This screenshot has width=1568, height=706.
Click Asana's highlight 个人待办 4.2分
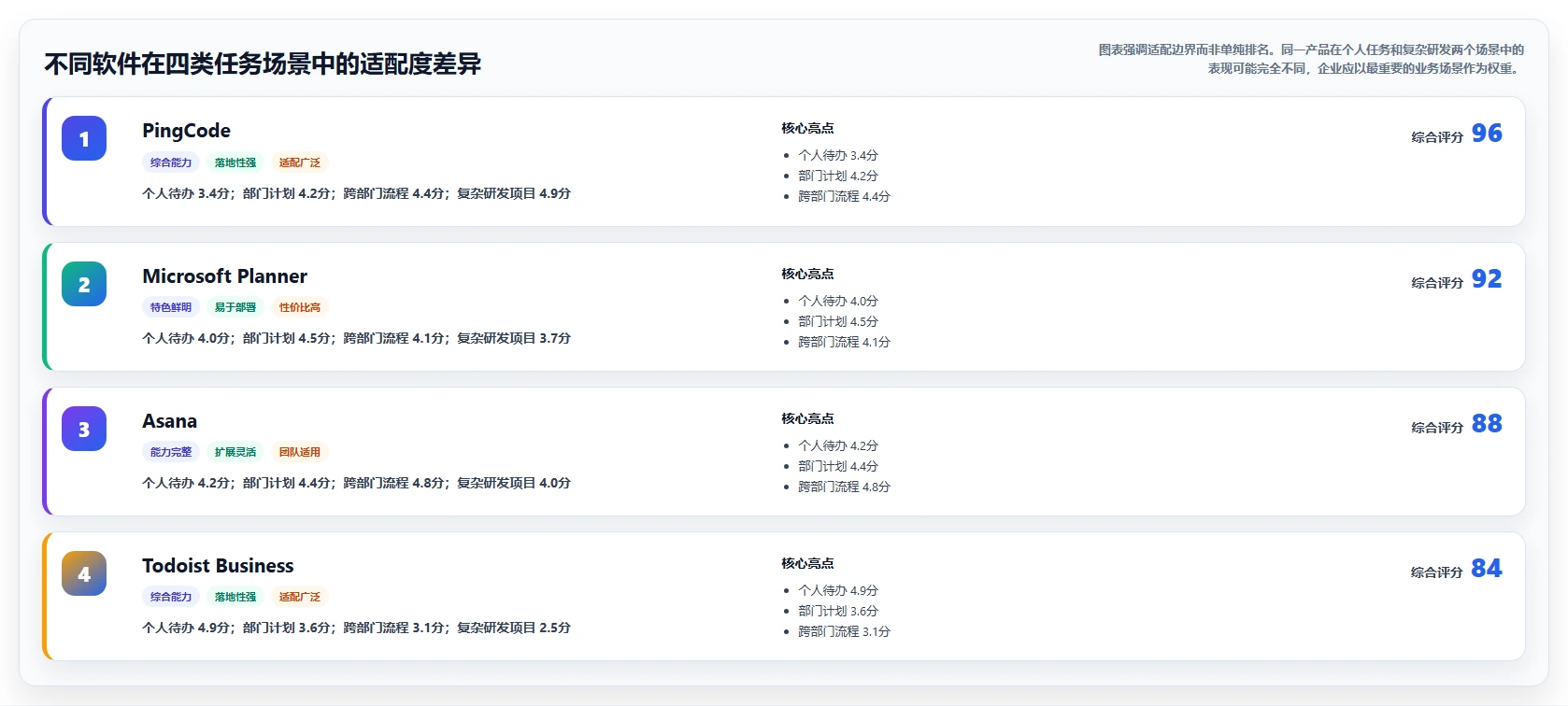[838, 445]
